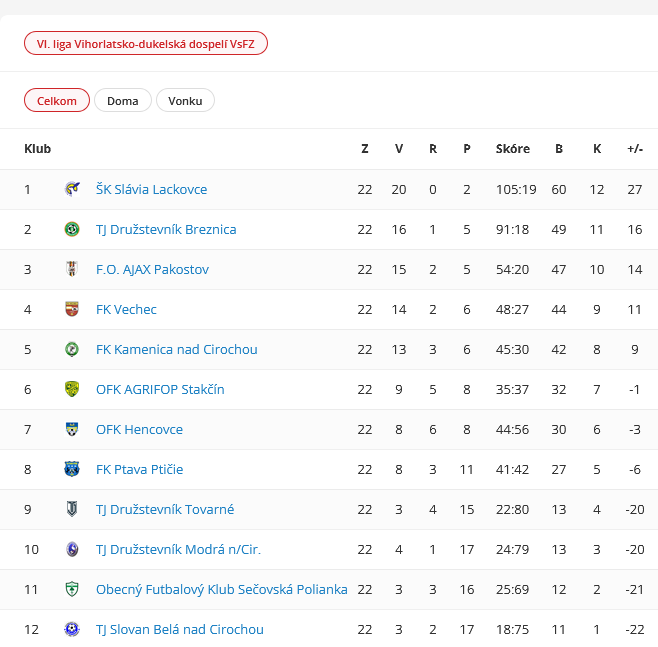Click the OFK AGRIFOP Stakčín club logo
658x647 pixels.
tap(72, 389)
